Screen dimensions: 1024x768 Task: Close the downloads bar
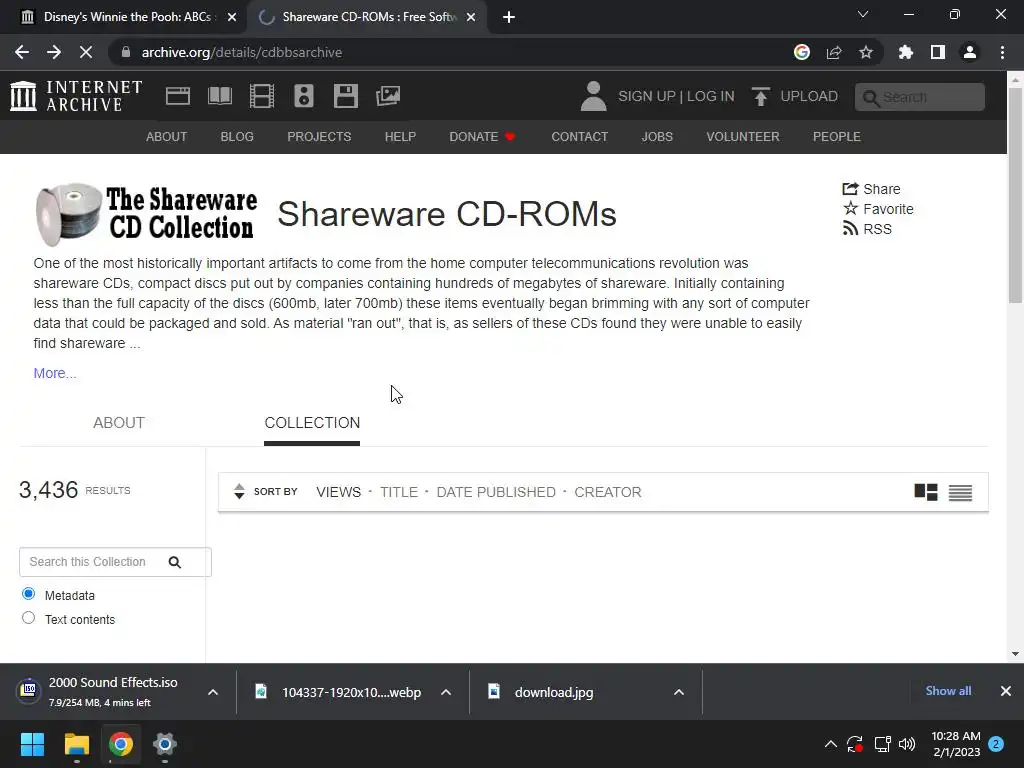(1006, 691)
